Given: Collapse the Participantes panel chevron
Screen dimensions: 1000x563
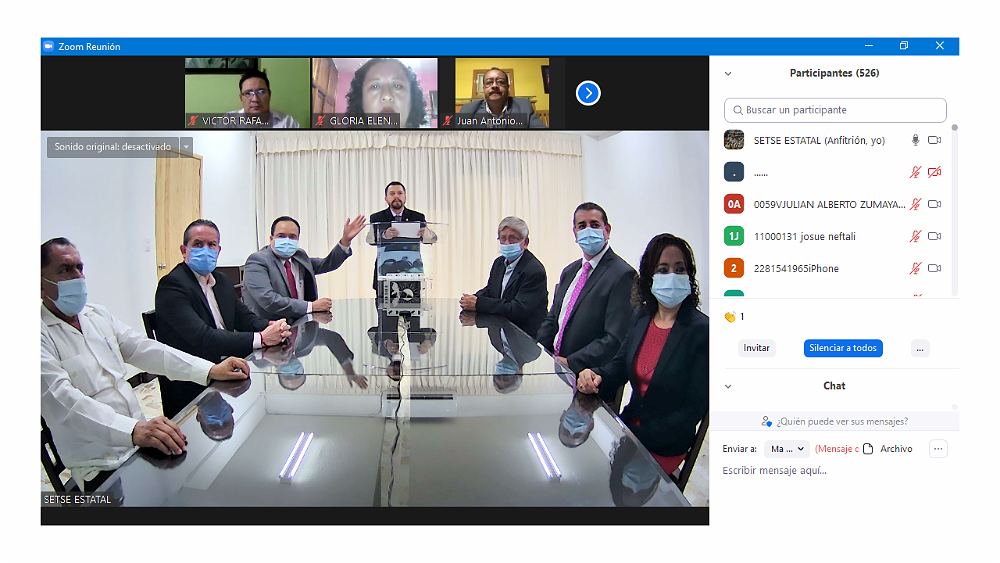Looking at the screenshot, I should coord(728,74).
